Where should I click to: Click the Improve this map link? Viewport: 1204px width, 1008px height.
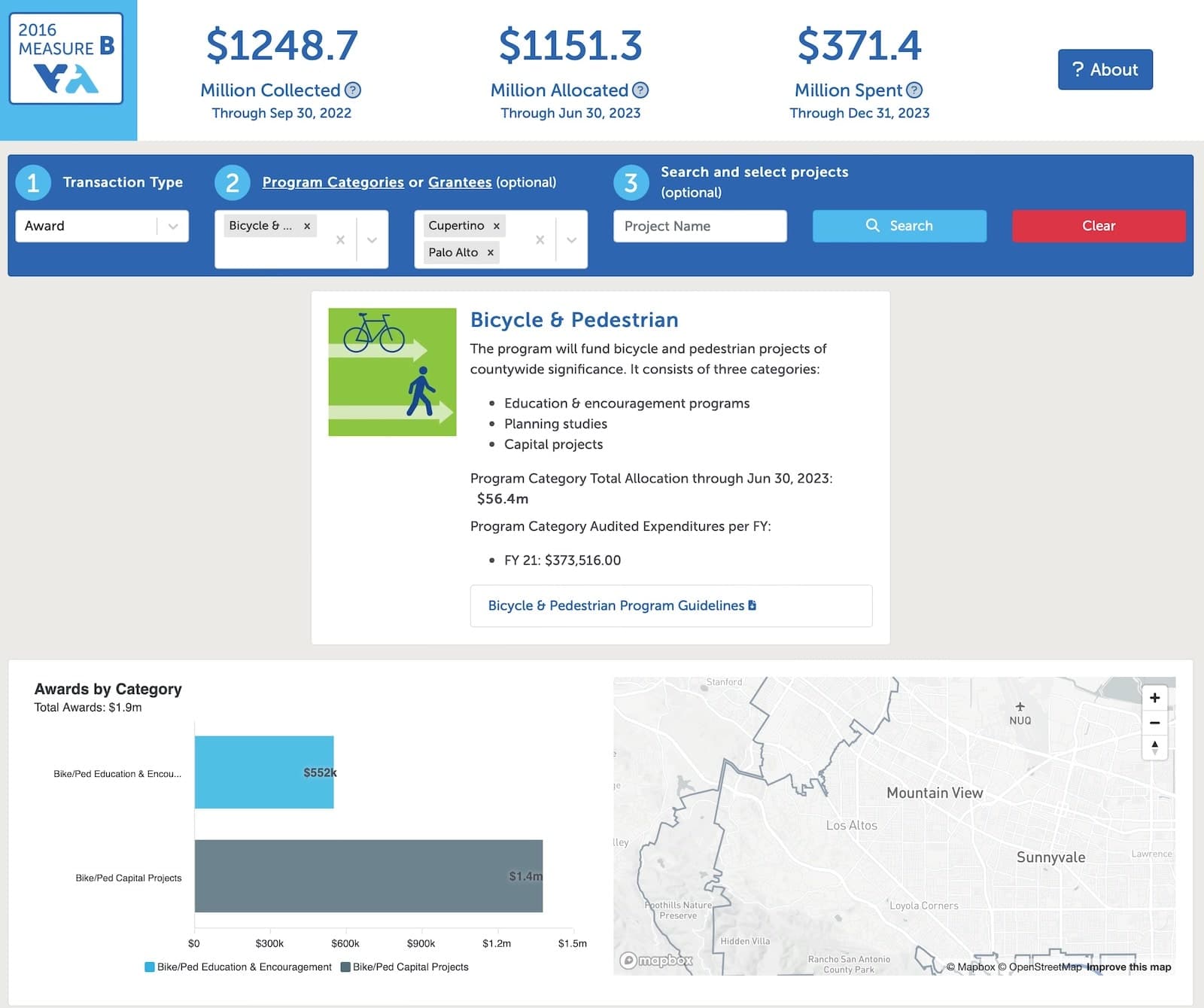click(x=1129, y=967)
